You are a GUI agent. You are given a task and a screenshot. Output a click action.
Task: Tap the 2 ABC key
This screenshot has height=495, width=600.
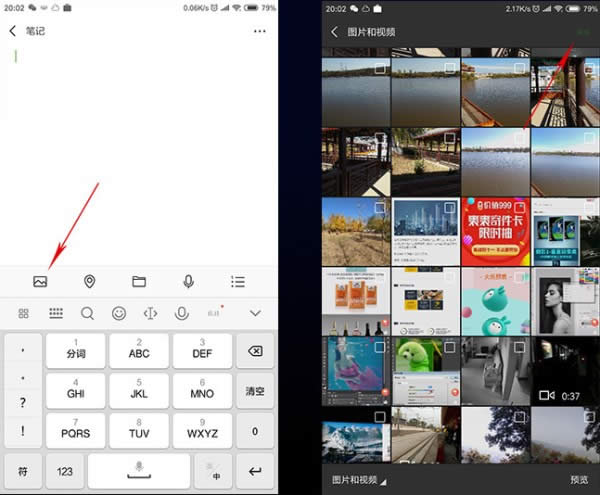tap(139, 351)
